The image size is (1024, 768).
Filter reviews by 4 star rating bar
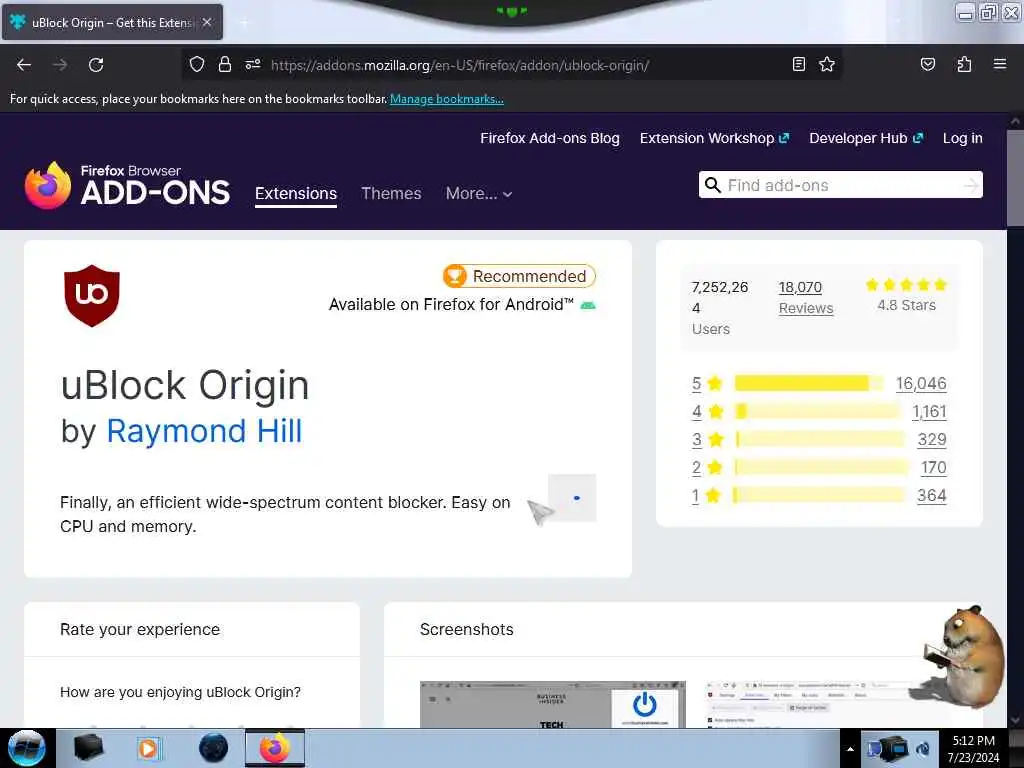coord(817,411)
